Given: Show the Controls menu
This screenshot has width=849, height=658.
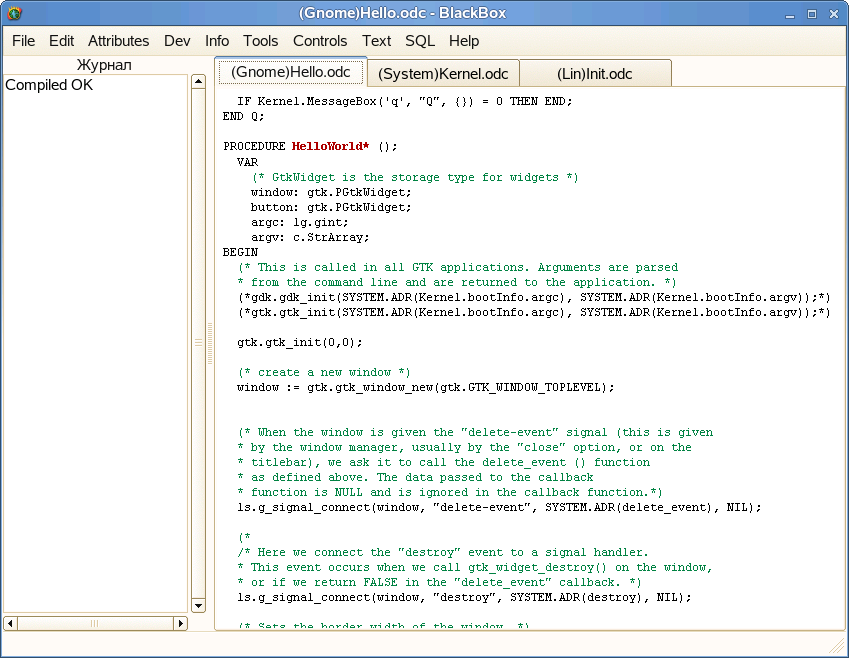Looking at the screenshot, I should point(320,41).
